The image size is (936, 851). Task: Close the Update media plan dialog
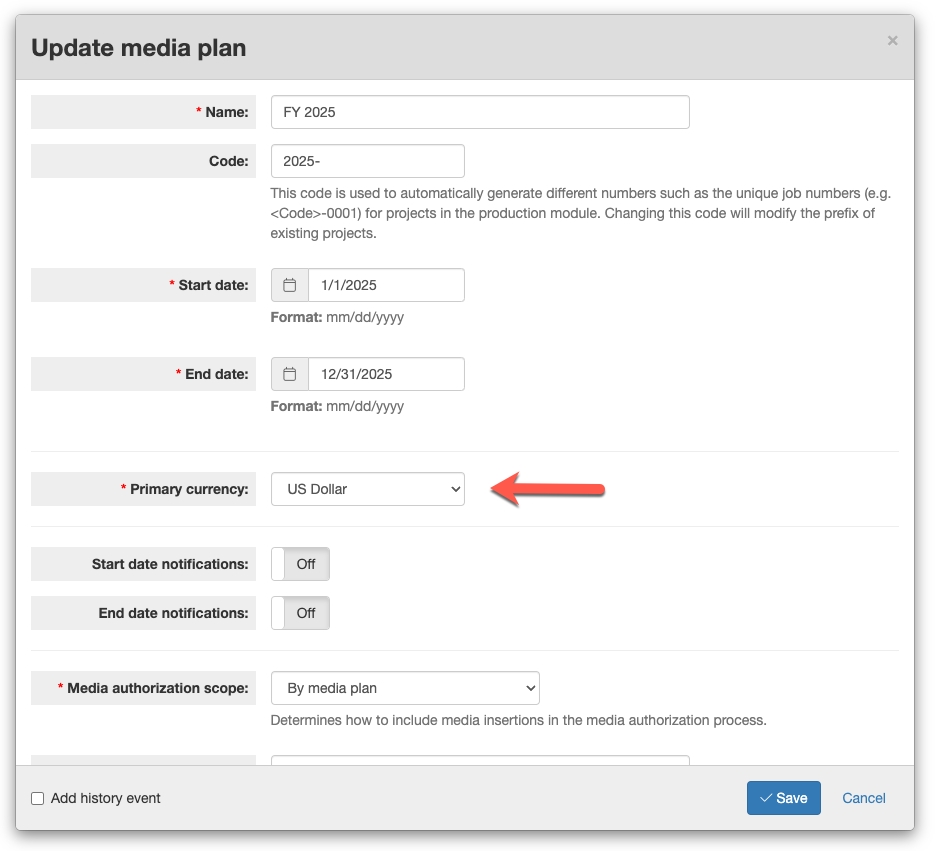pyautogui.click(x=892, y=41)
